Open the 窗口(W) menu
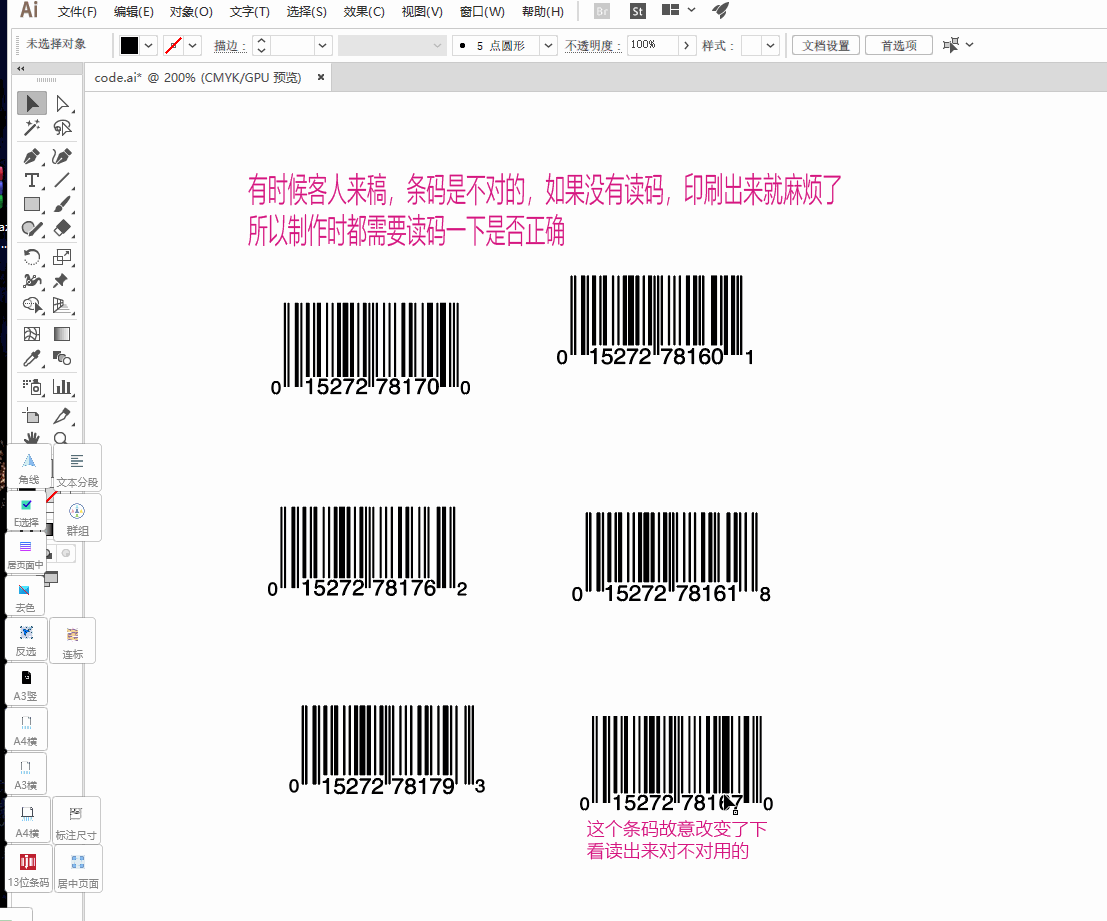 click(482, 11)
